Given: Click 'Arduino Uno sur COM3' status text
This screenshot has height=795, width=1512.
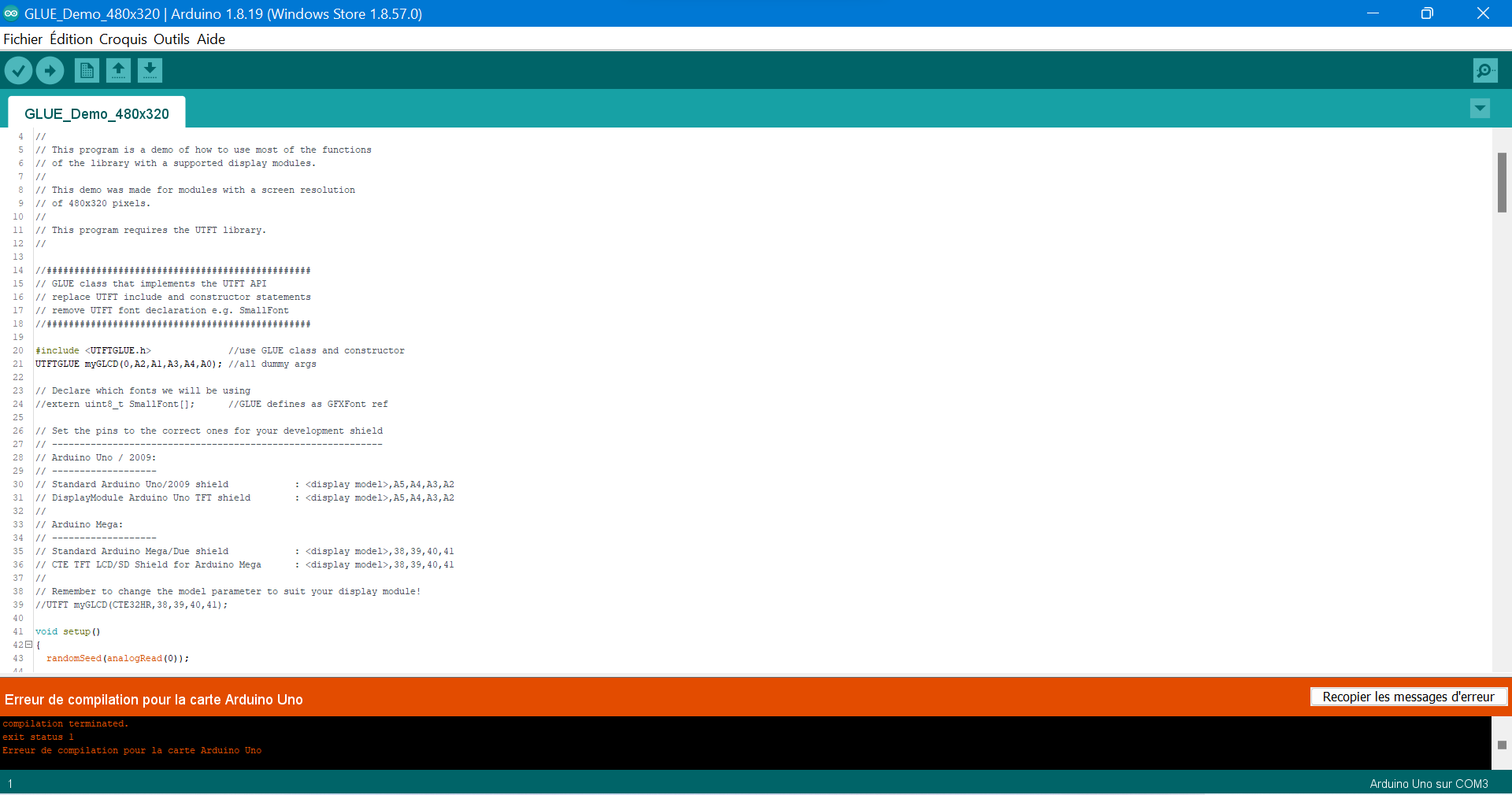Looking at the screenshot, I should [1429, 784].
